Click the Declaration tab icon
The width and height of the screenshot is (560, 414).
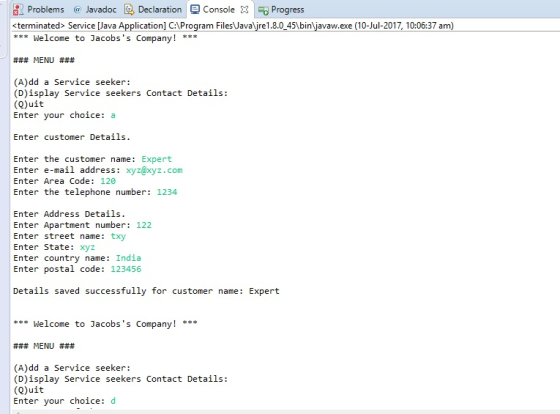pos(129,10)
